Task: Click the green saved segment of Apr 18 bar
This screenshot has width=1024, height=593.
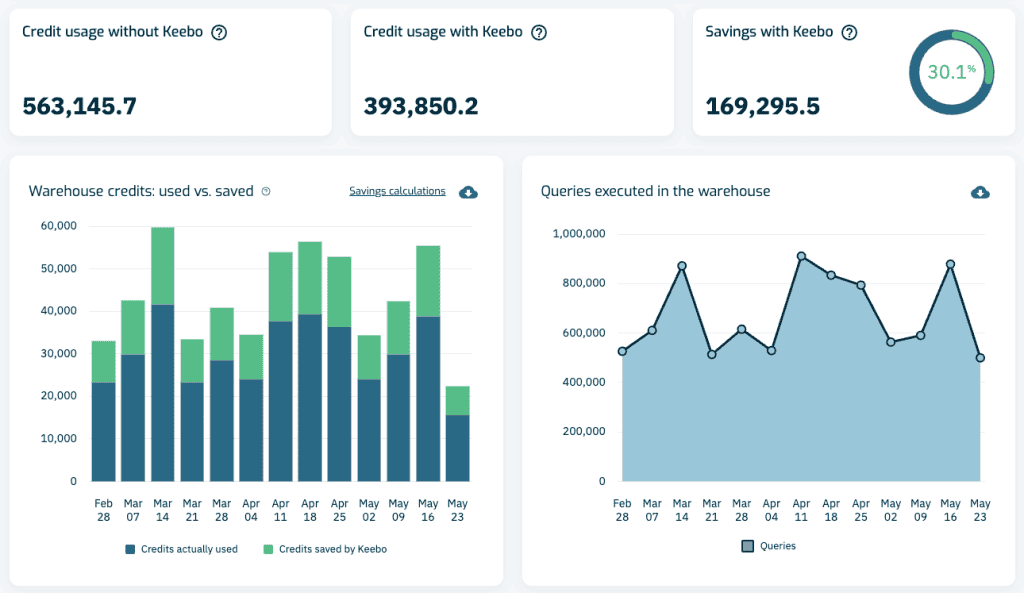Action: coord(310,278)
